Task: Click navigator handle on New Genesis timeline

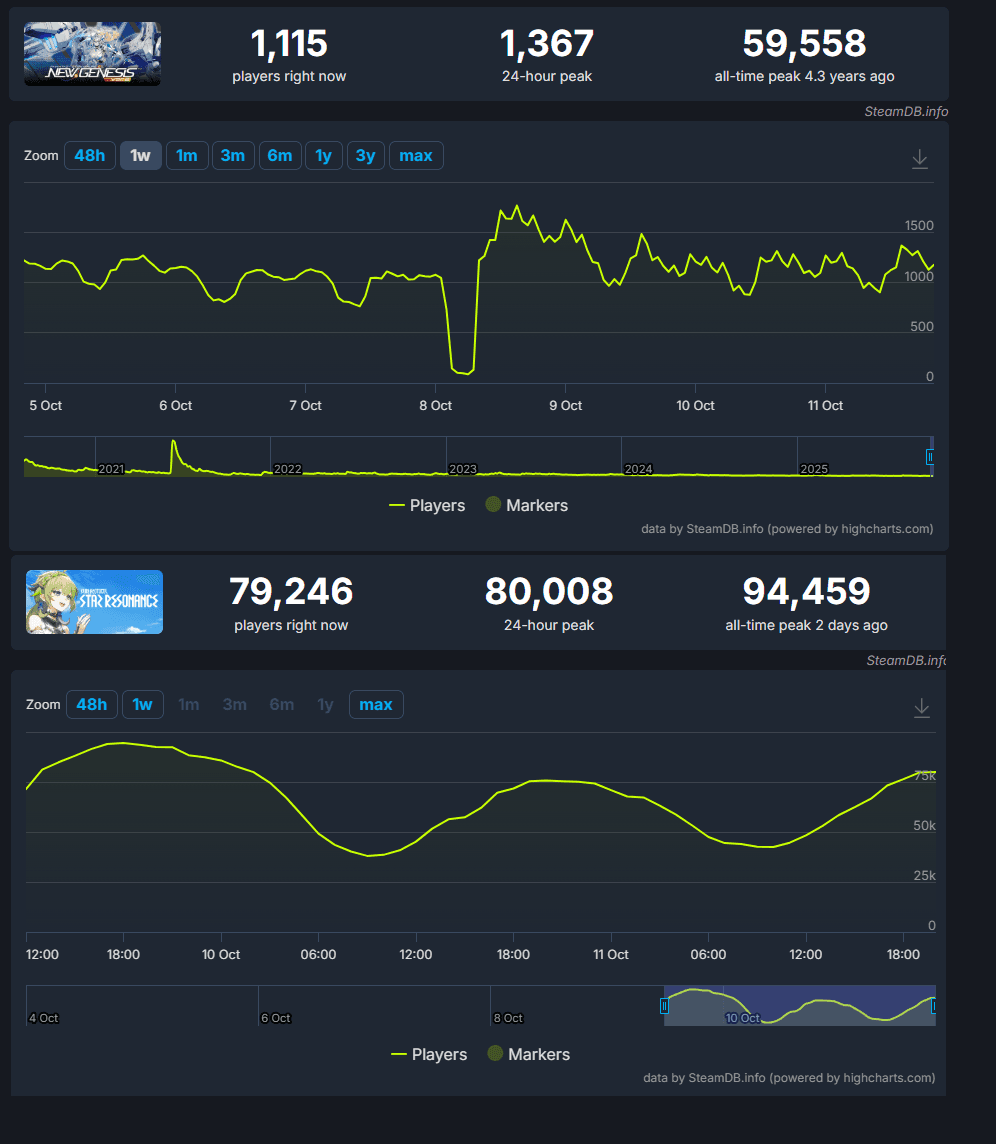Action: (x=930, y=457)
